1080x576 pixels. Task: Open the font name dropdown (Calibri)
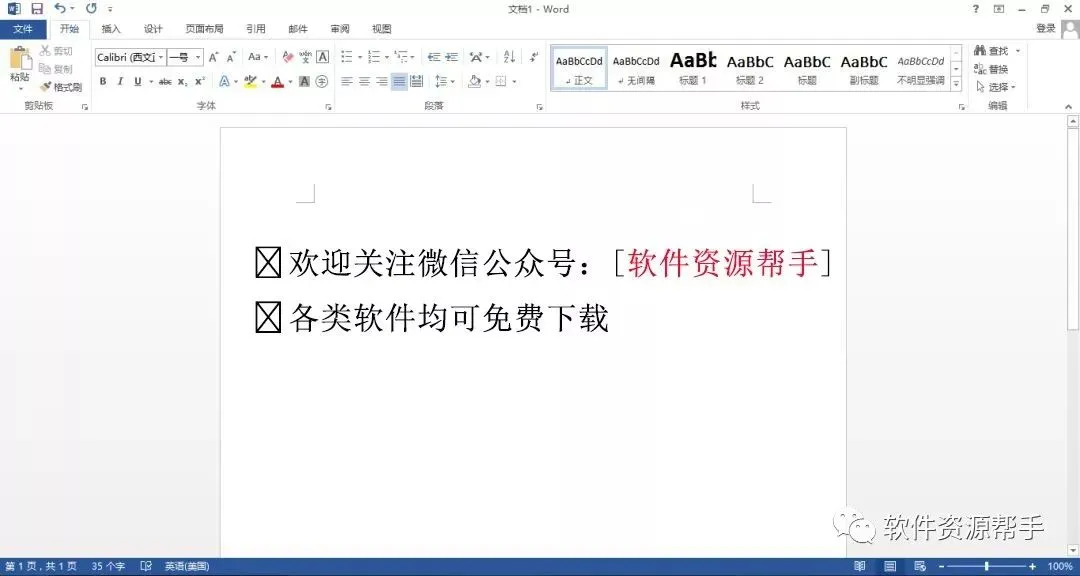pos(161,57)
